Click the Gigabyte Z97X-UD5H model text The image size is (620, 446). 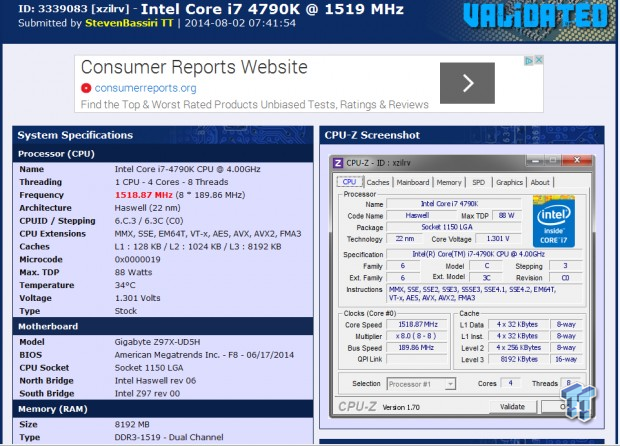pos(157,342)
